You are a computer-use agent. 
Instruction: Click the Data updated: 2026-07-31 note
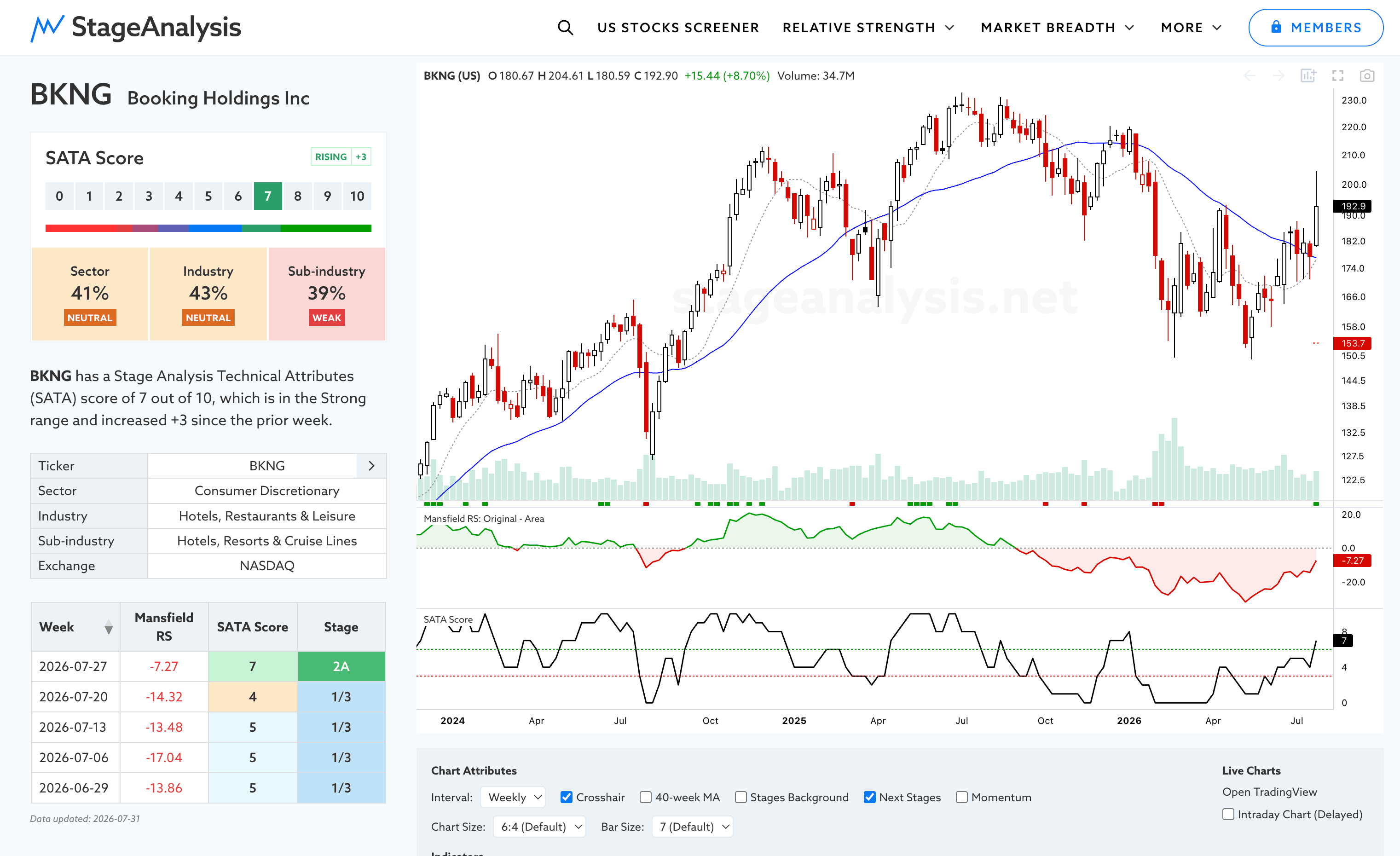point(85,819)
